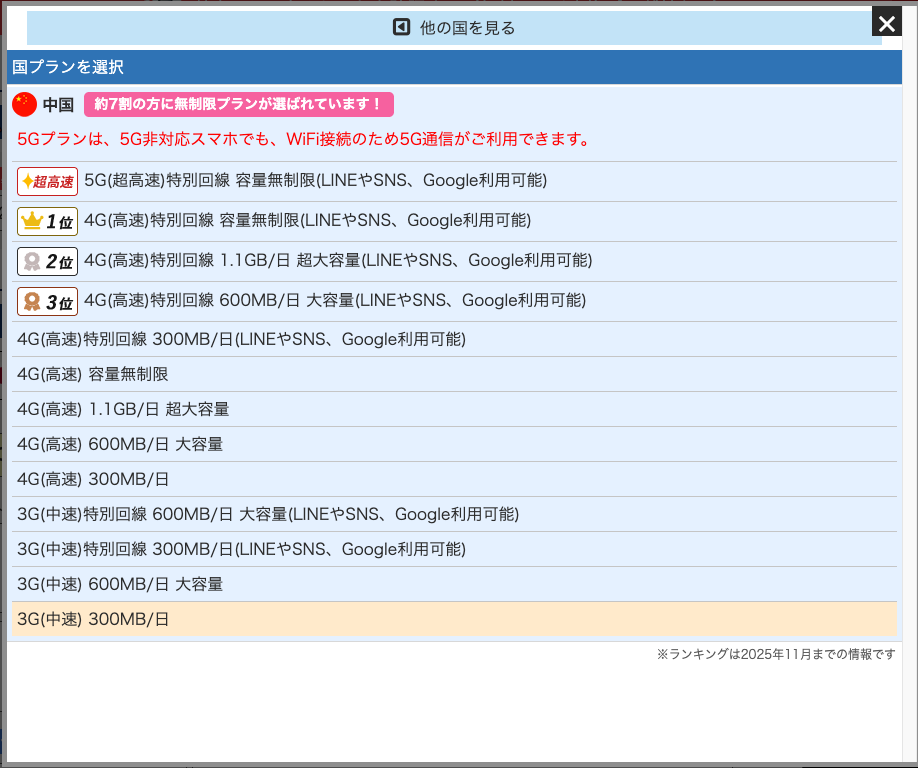Select the 4G(高速) 600MB/日 大容量 plan

pyautogui.click(x=120, y=444)
